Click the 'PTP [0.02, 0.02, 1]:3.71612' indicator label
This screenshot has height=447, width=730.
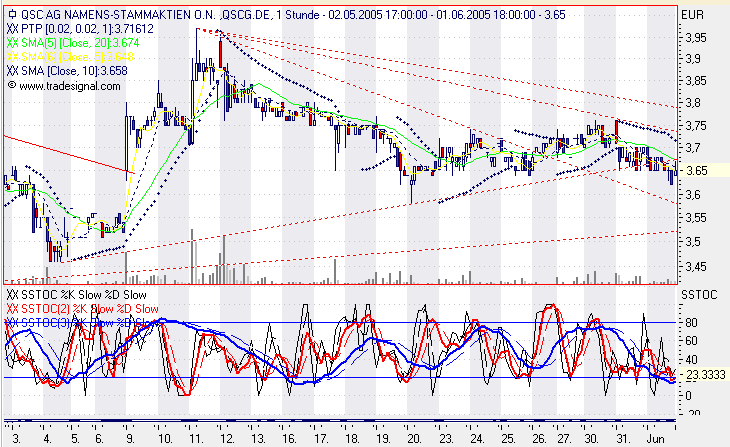pos(80,29)
